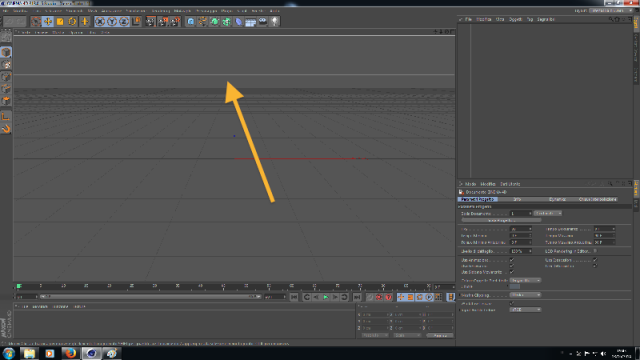This screenshot has width=640, height=360.
Task: Select the Rotate tool in top toolbar
Action: coord(72,21)
